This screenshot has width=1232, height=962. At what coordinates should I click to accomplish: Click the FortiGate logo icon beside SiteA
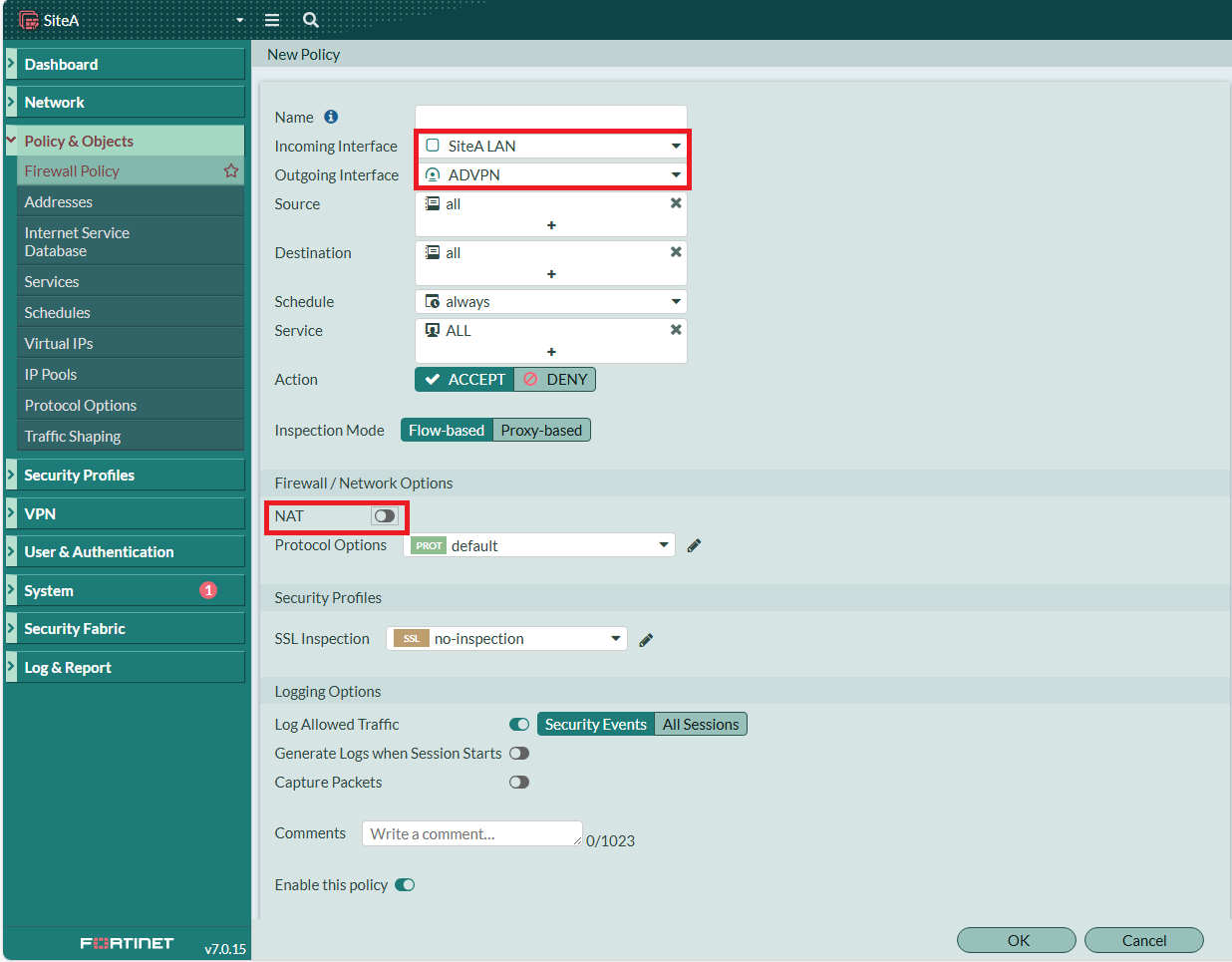pyautogui.click(x=29, y=20)
